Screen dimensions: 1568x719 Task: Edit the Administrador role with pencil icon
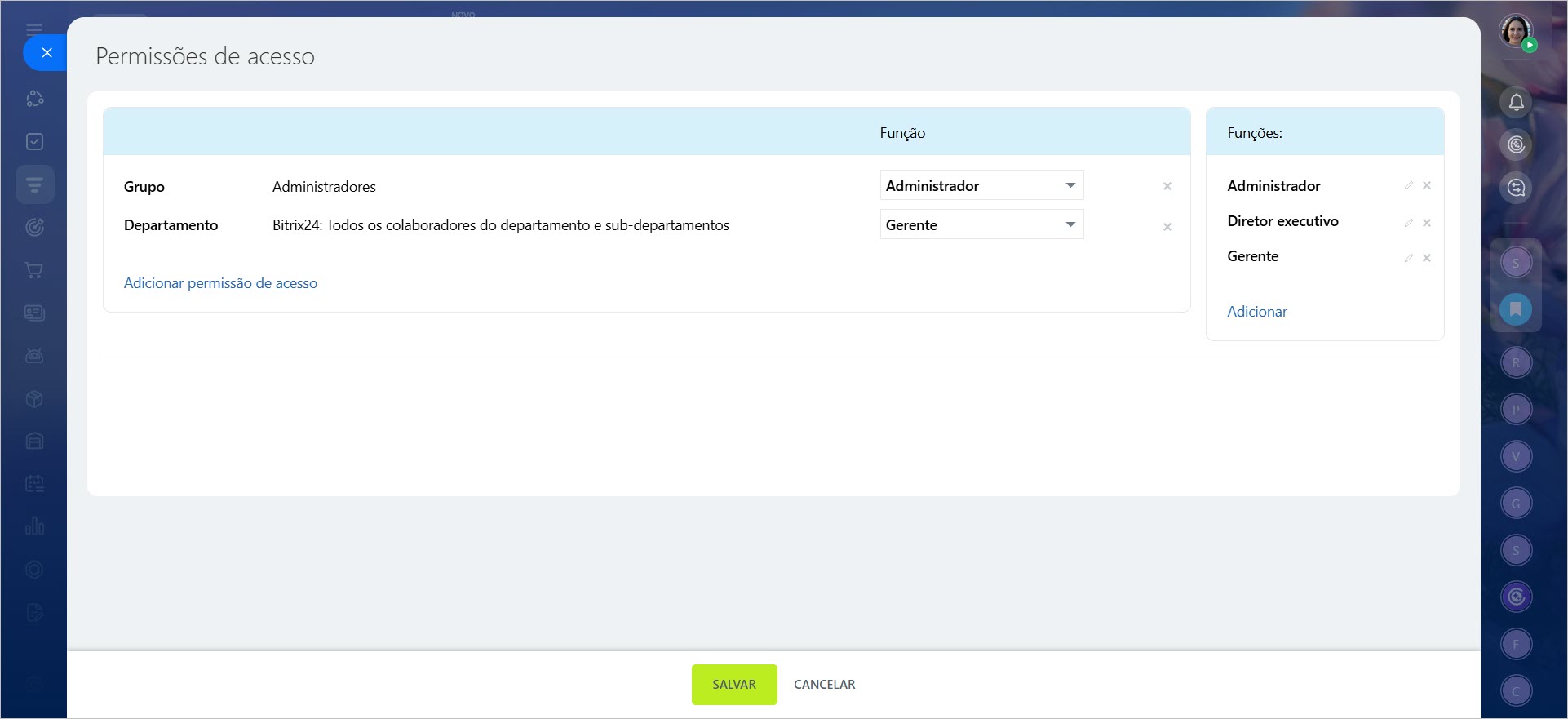tap(1408, 186)
